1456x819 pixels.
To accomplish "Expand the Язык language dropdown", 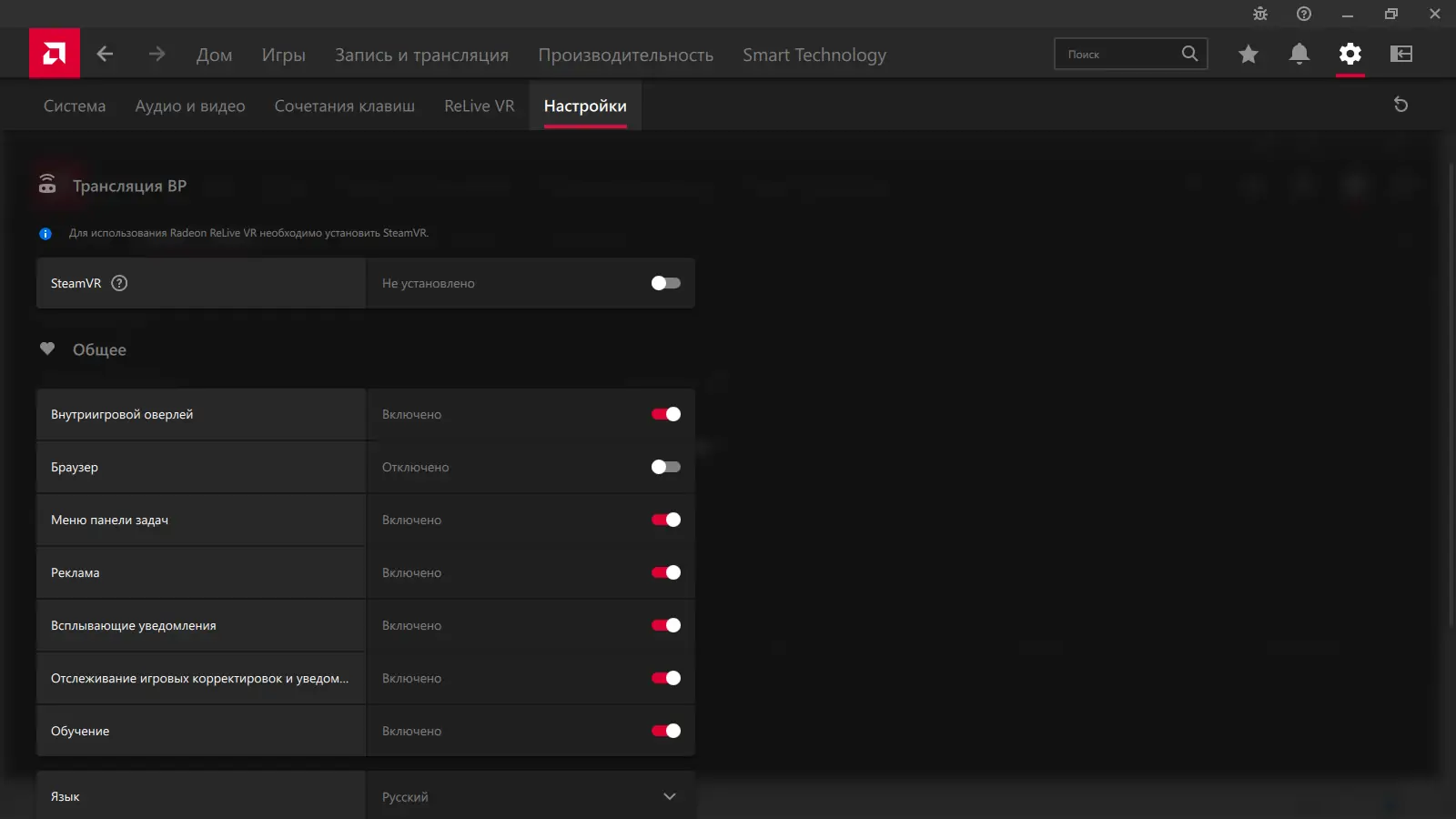I will pos(531,795).
